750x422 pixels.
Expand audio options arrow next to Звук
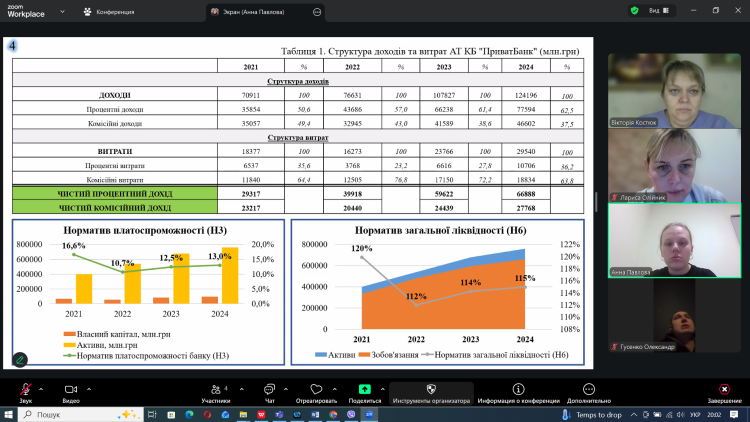[x=41, y=389]
